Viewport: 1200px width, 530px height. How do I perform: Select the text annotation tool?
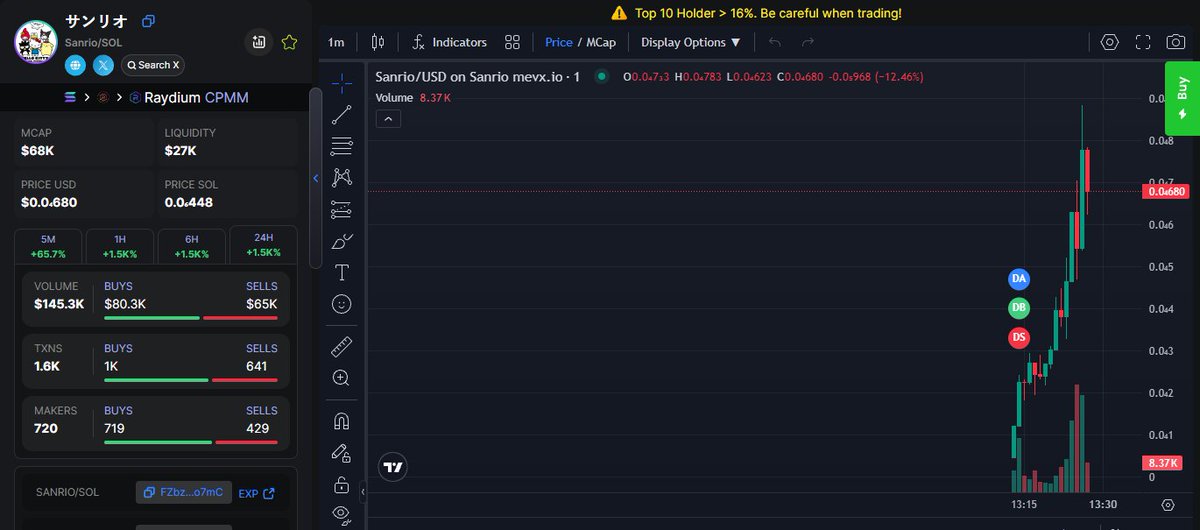[x=341, y=272]
